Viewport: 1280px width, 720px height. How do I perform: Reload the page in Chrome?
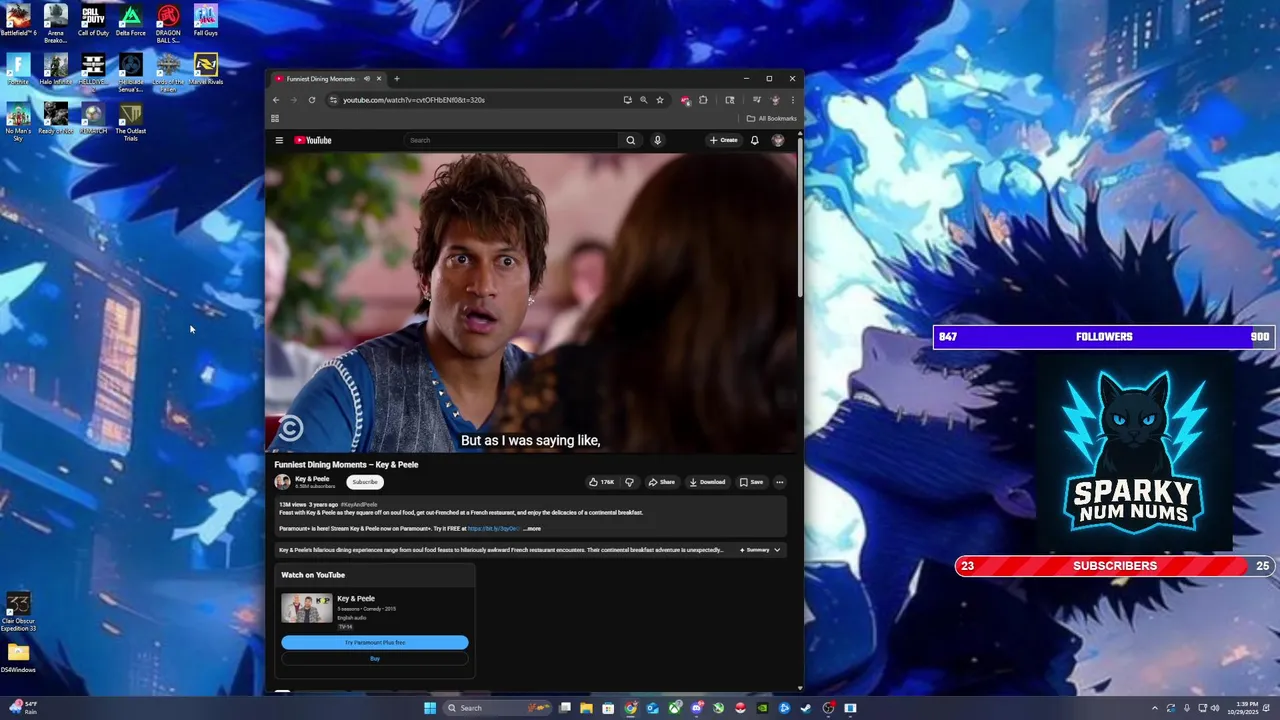312,100
